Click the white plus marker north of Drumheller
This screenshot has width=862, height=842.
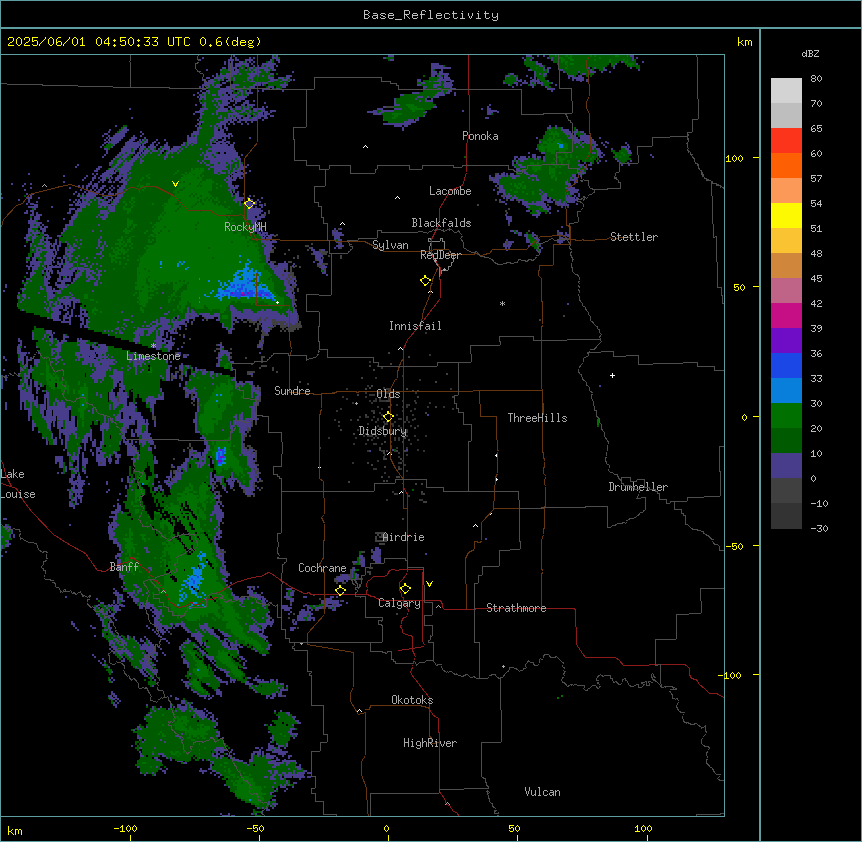(x=612, y=375)
